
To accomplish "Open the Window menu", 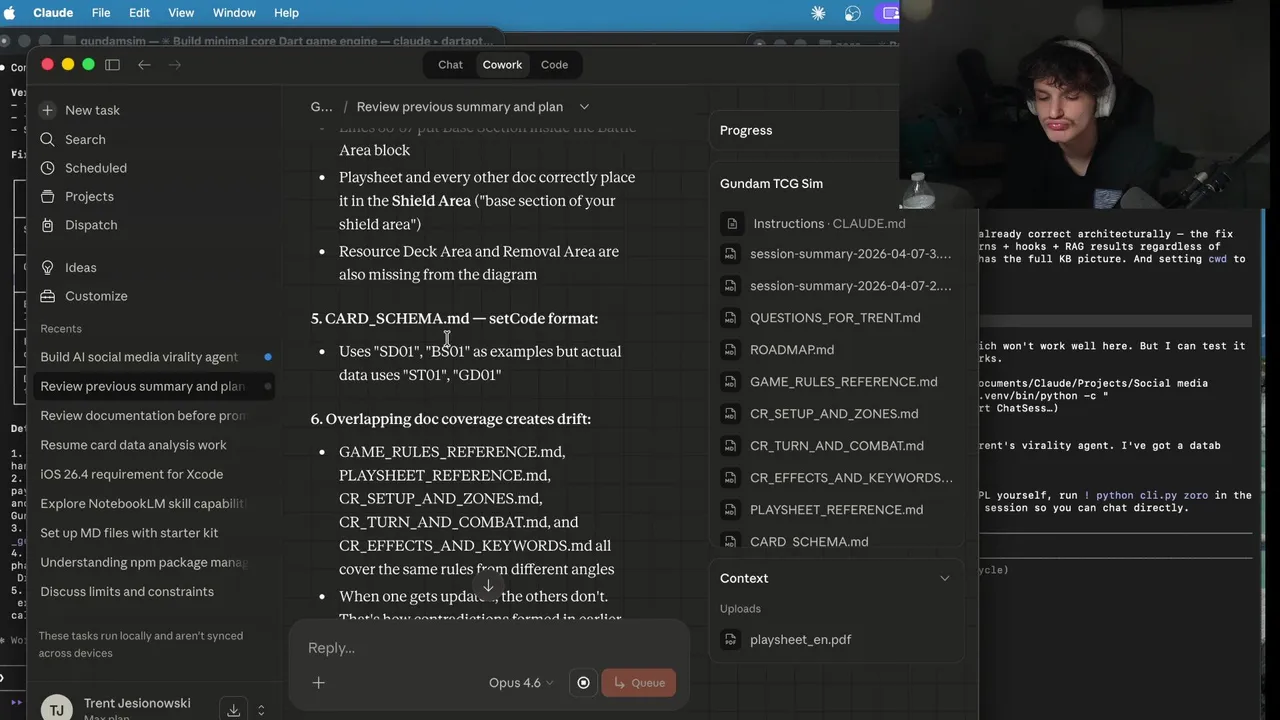I will 234,13.
